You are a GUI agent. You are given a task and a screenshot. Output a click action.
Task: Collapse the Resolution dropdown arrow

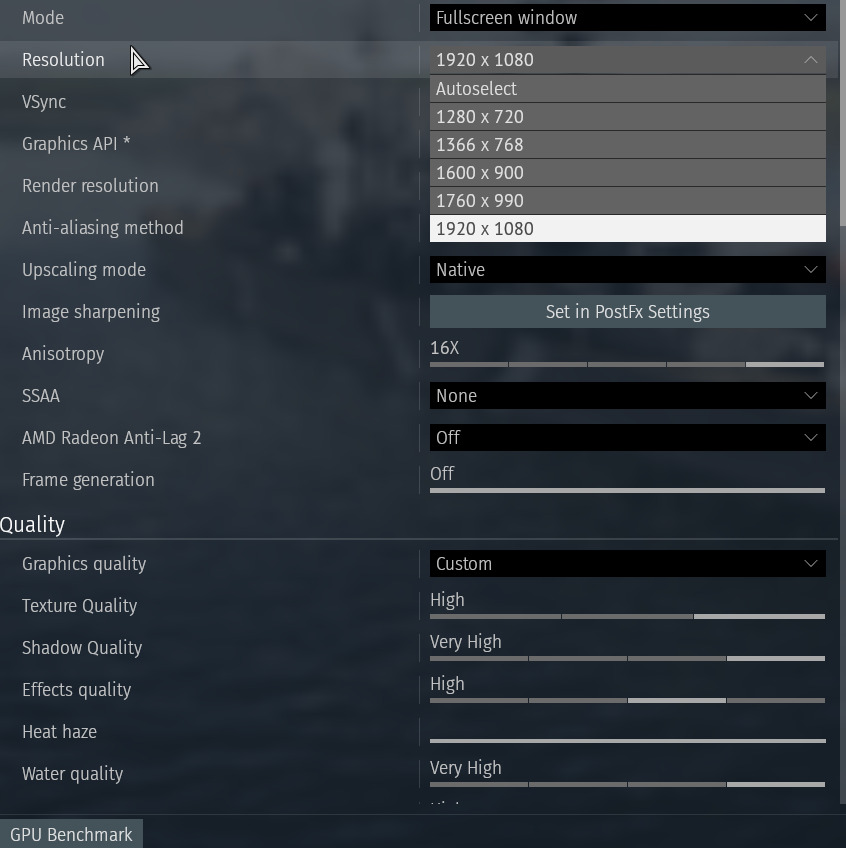[810, 60]
